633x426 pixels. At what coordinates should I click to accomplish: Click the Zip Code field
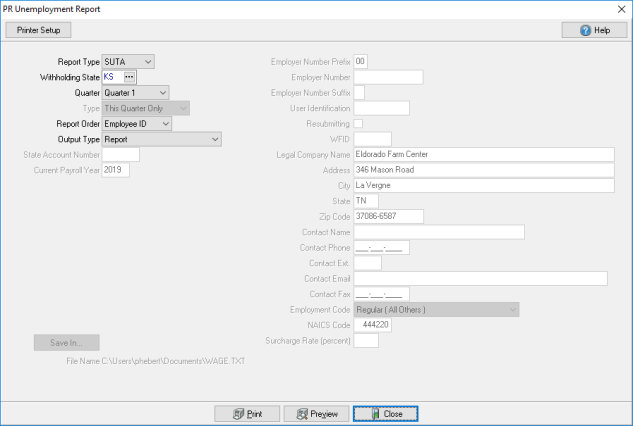click(x=389, y=216)
